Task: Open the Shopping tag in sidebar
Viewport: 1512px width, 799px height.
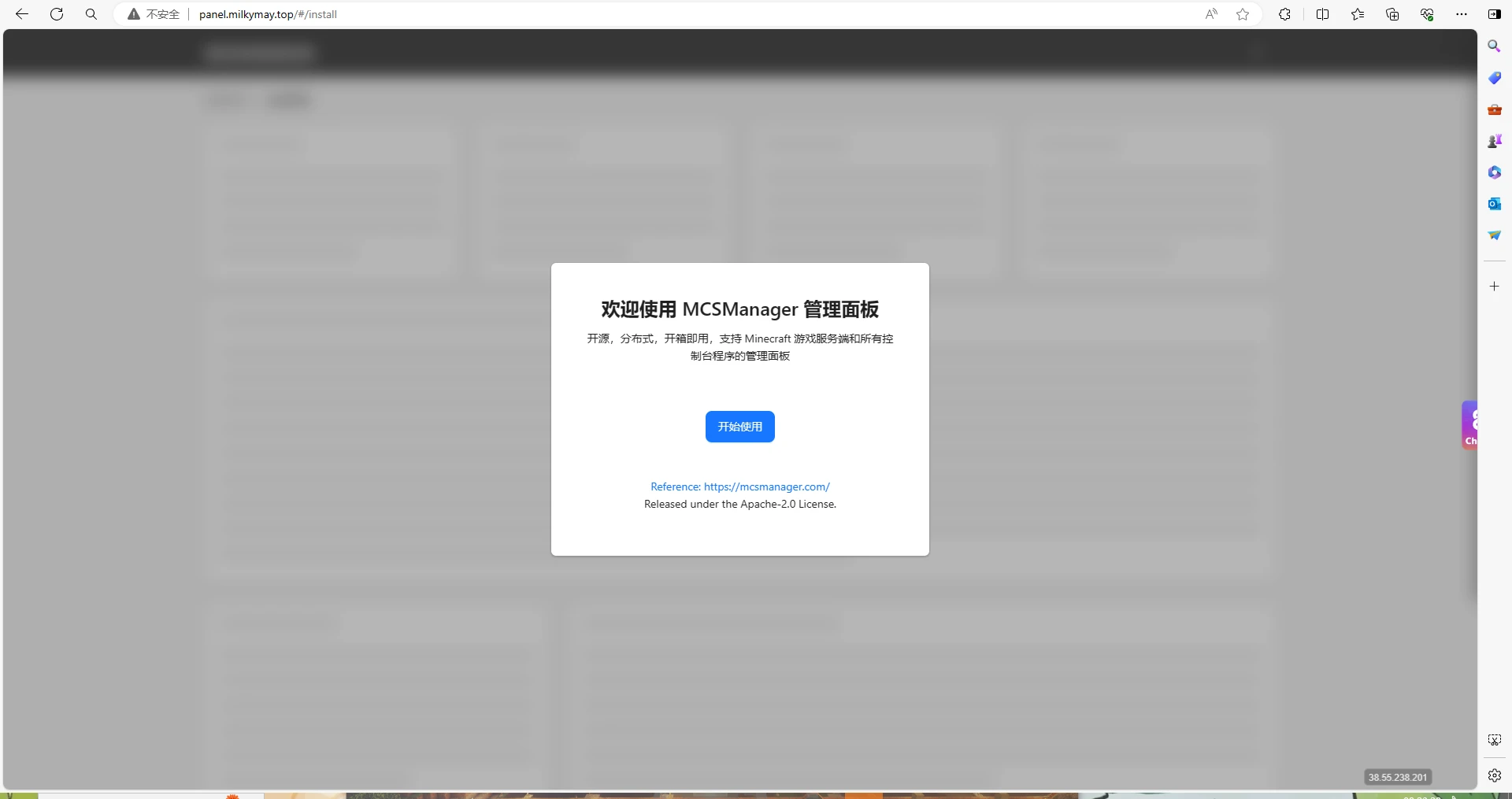Action: point(1494,78)
